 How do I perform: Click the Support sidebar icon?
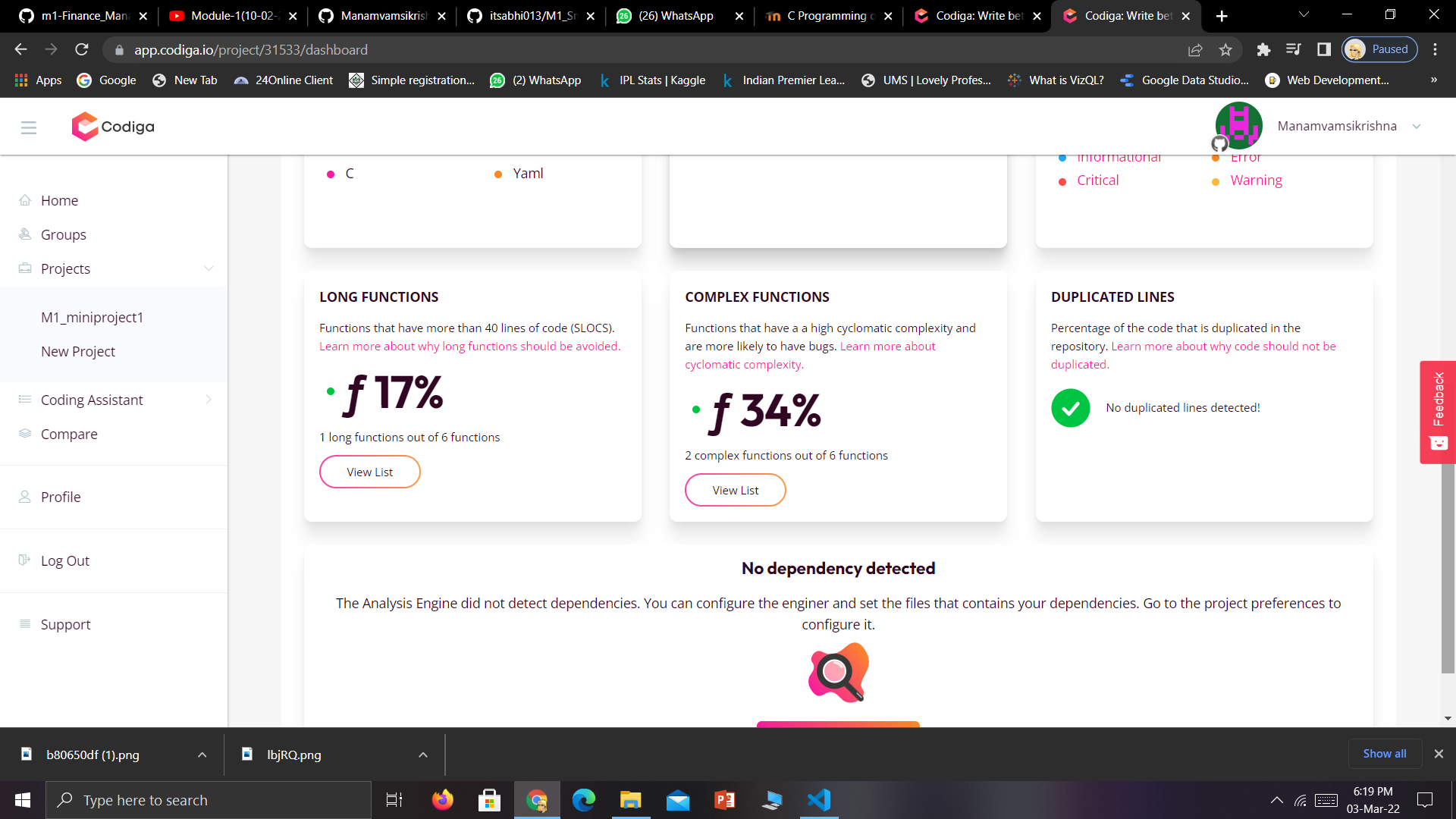(25, 624)
